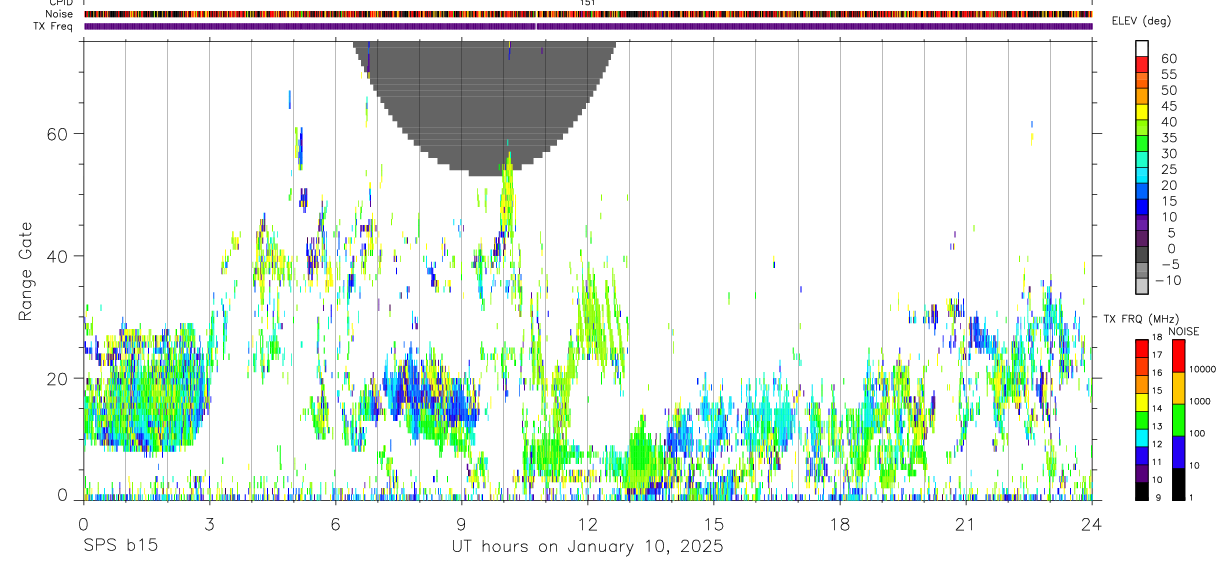The image size is (1228, 567).
Task: Click the 60 tick on Range Gate axis
Action: coord(55,133)
